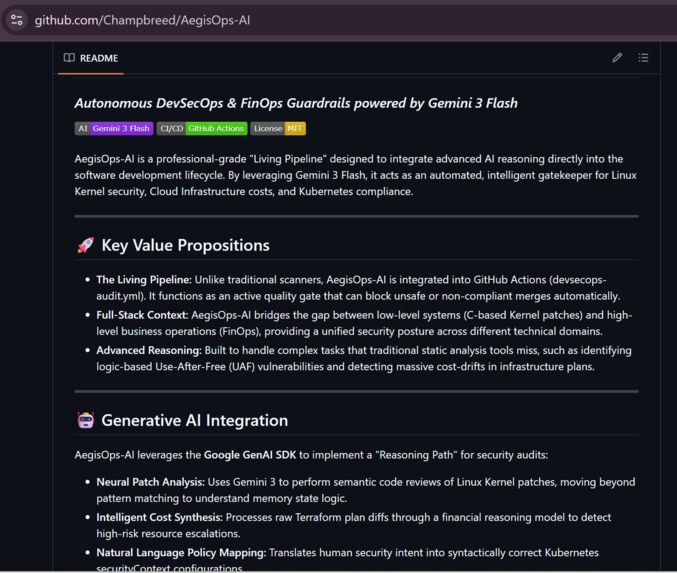Click the AI Gemini 3 Flash badge

114,128
